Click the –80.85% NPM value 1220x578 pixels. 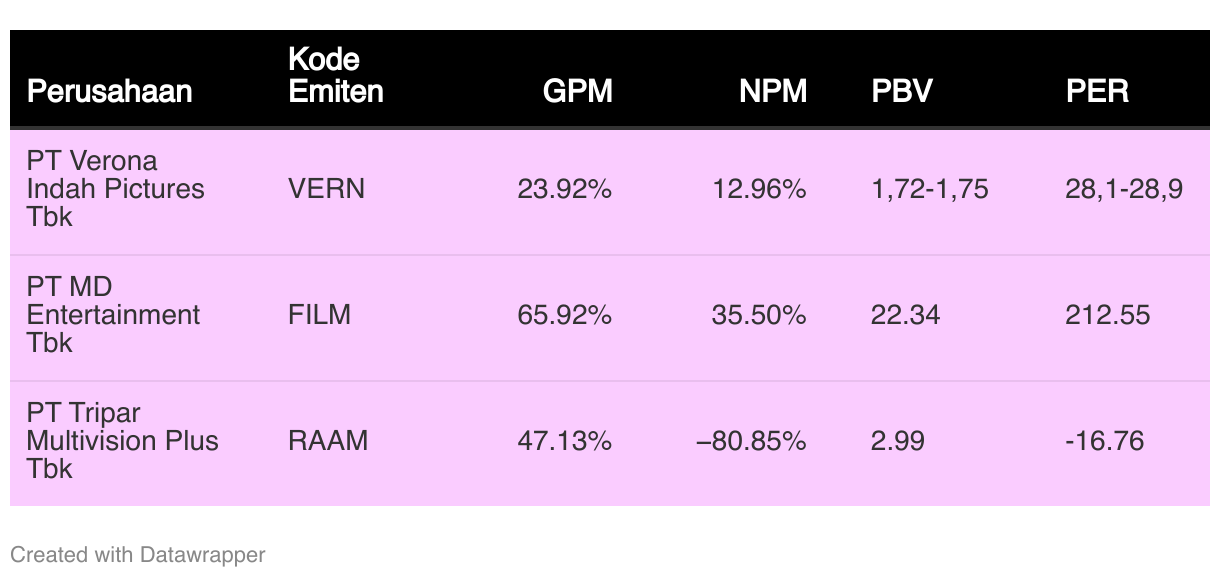pyautogui.click(x=751, y=441)
